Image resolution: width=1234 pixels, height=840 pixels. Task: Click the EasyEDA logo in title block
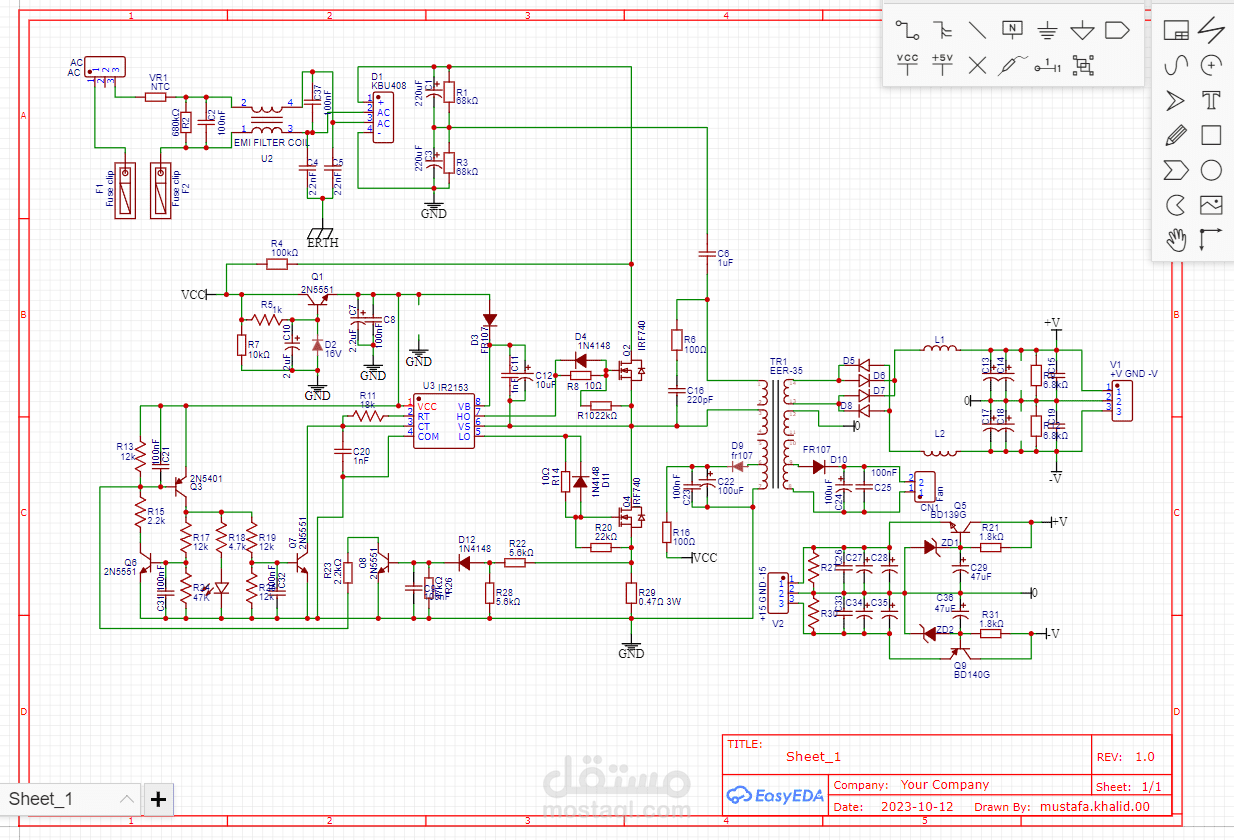pyautogui.click(x=776, y=794)
